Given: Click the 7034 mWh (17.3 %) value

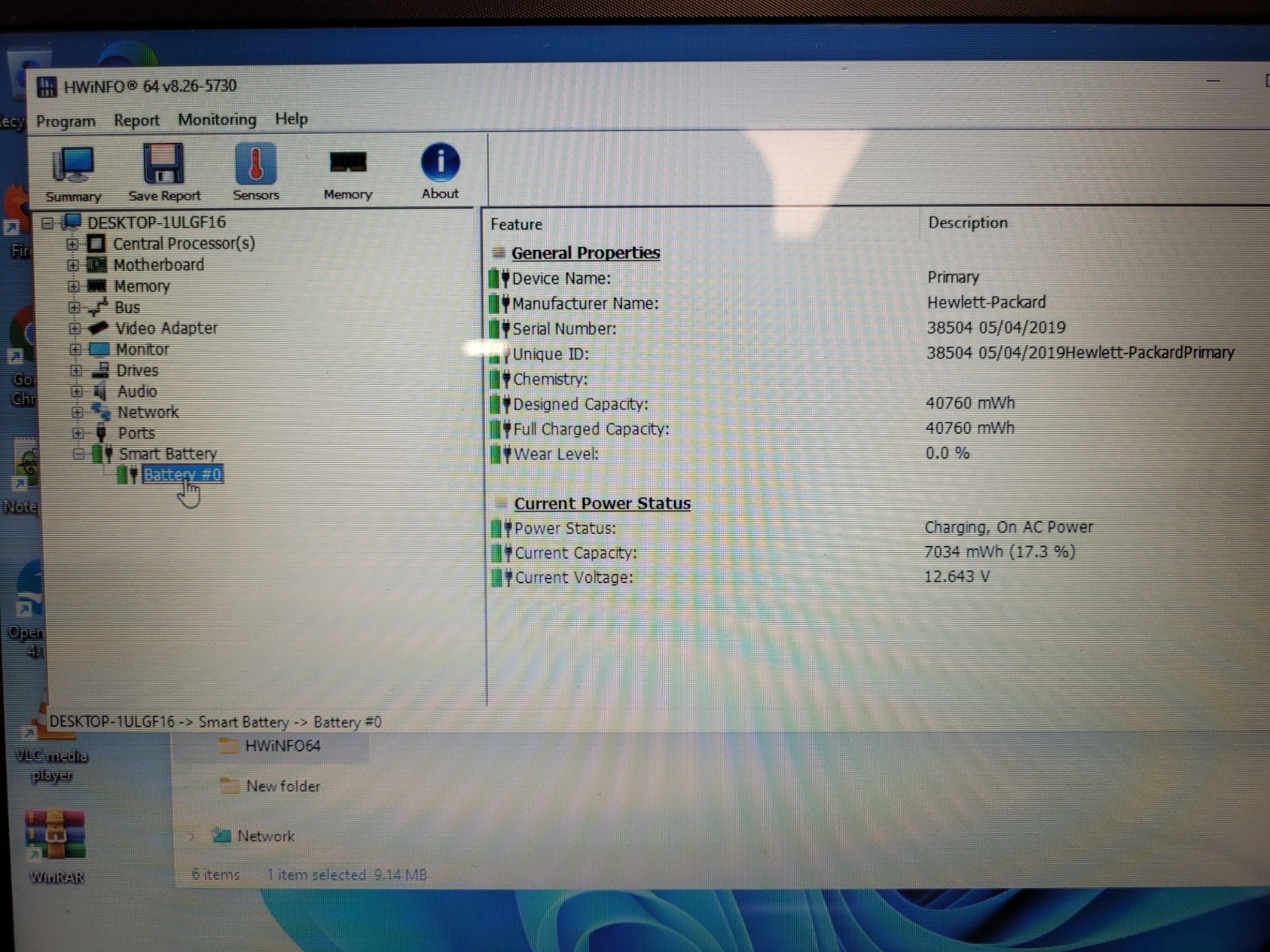Looking at the screenshot, I should [x=999, y=552].
